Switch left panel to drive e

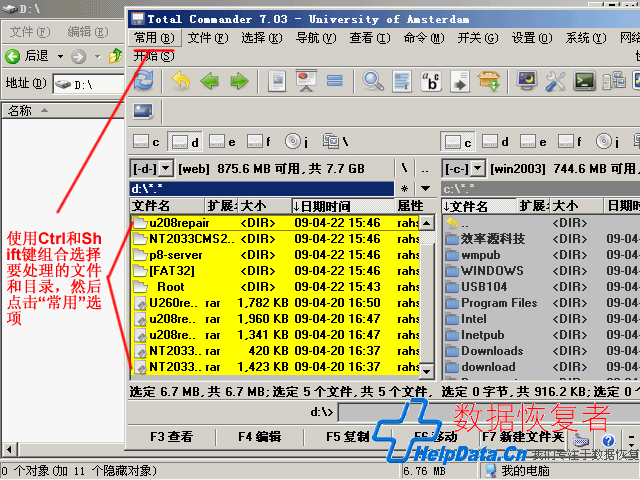222,142
